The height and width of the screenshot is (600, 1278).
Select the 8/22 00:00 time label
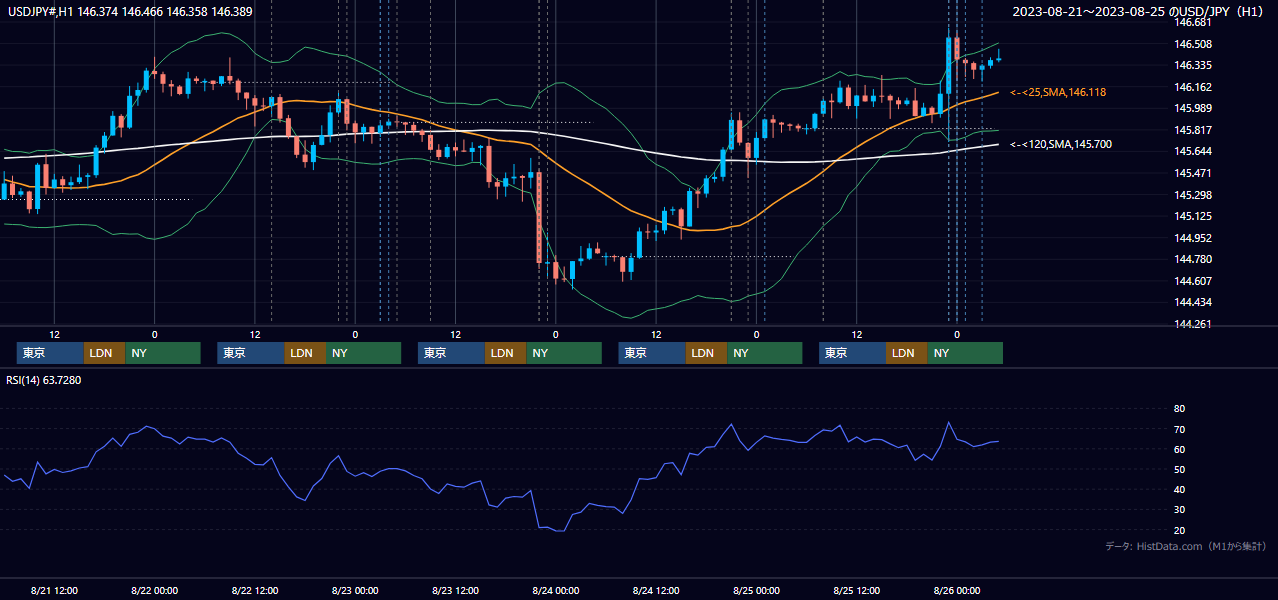pyautogui.click(x=154, y=590)
